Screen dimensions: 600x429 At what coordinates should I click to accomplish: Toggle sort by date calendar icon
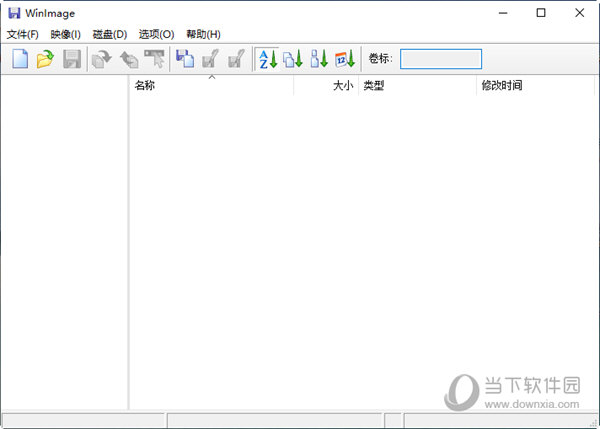tap(345, 59)
